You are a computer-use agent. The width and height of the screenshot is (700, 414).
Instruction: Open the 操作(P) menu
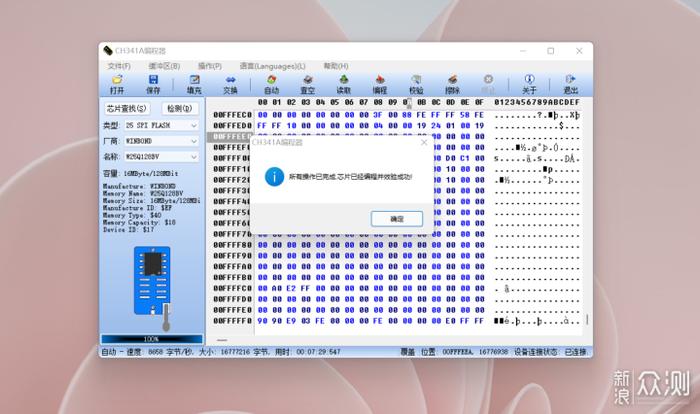click(210, 66)
